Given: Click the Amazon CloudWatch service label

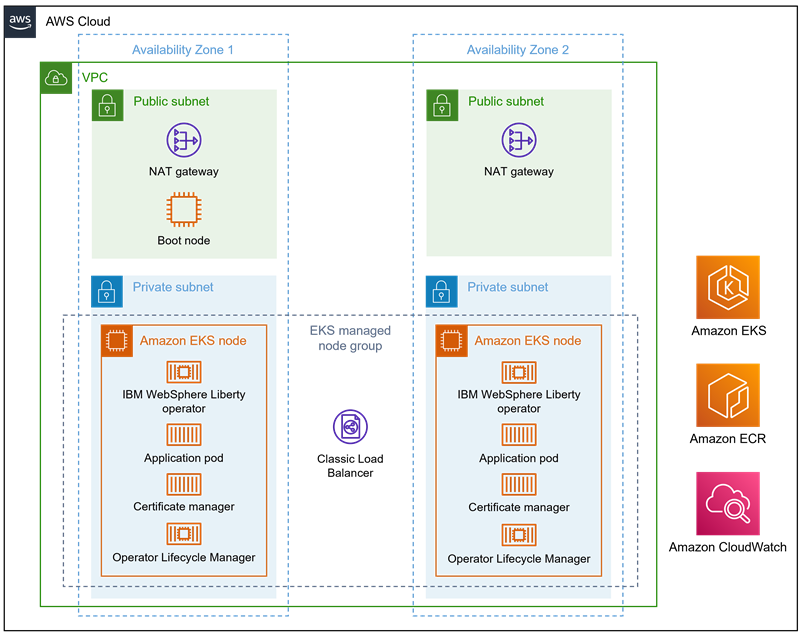Looking at the screenshot, I should tap(728, 547).
